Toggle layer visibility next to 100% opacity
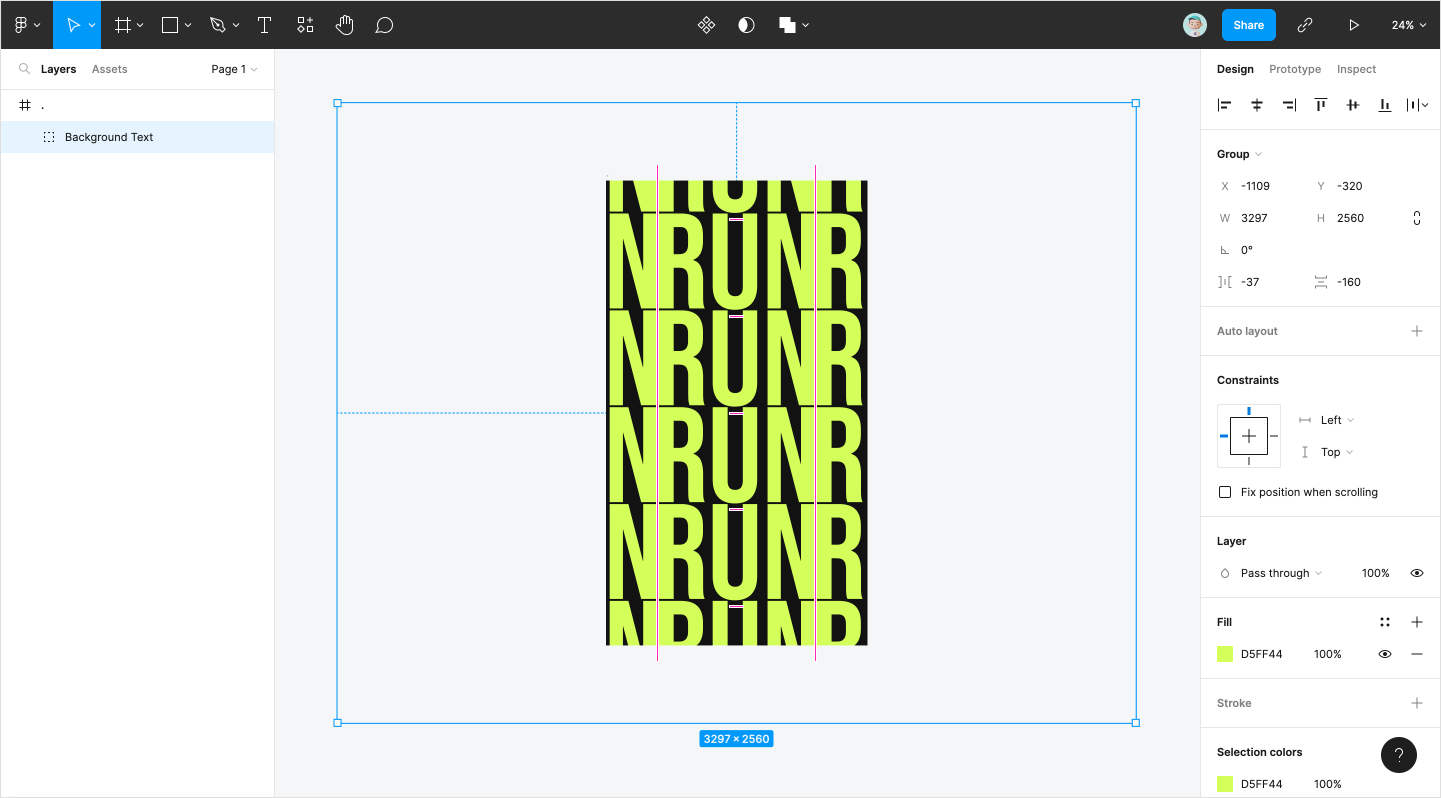1441x798 pixels. pos(1417,573)
